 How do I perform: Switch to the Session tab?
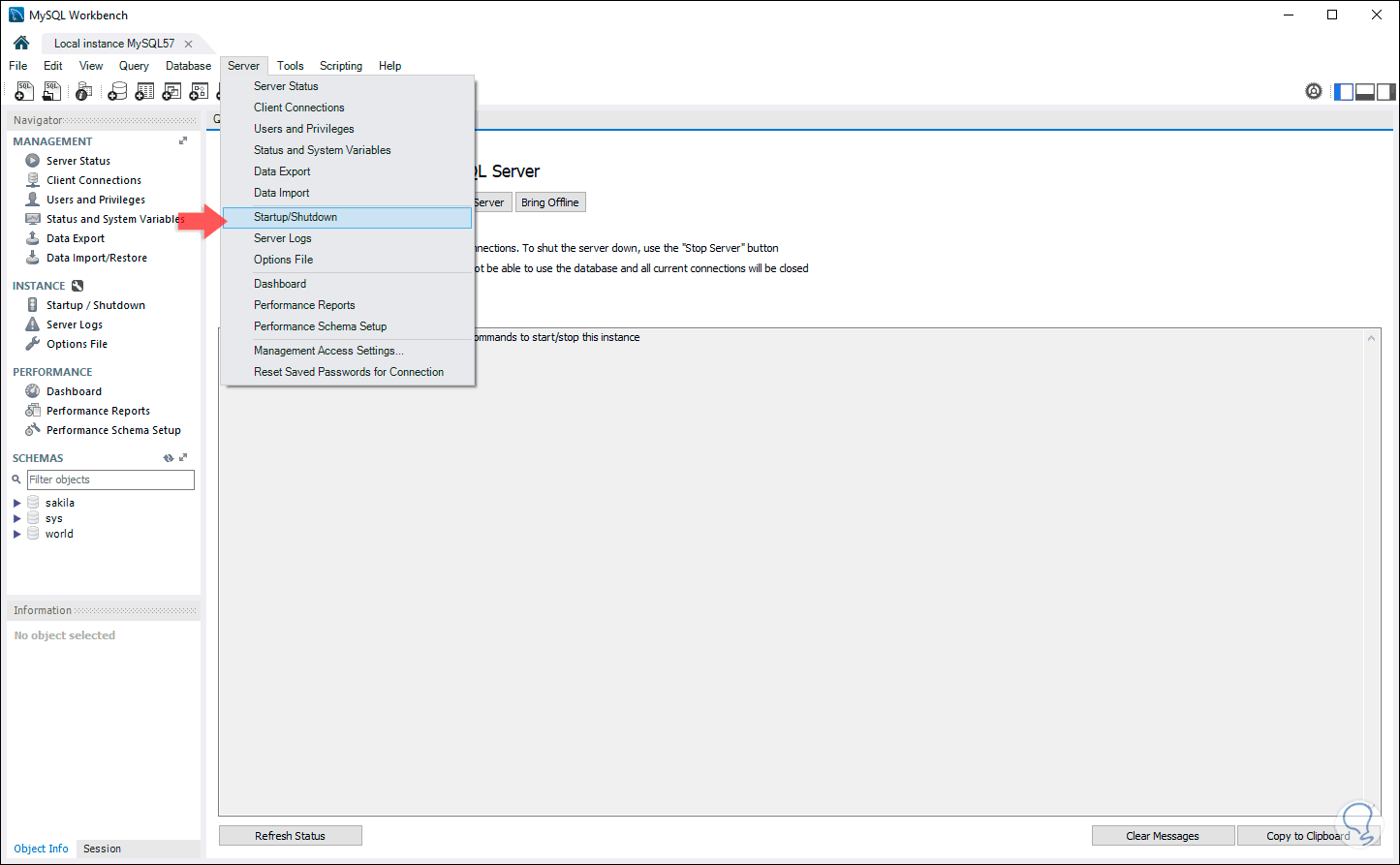pos(102,849)
